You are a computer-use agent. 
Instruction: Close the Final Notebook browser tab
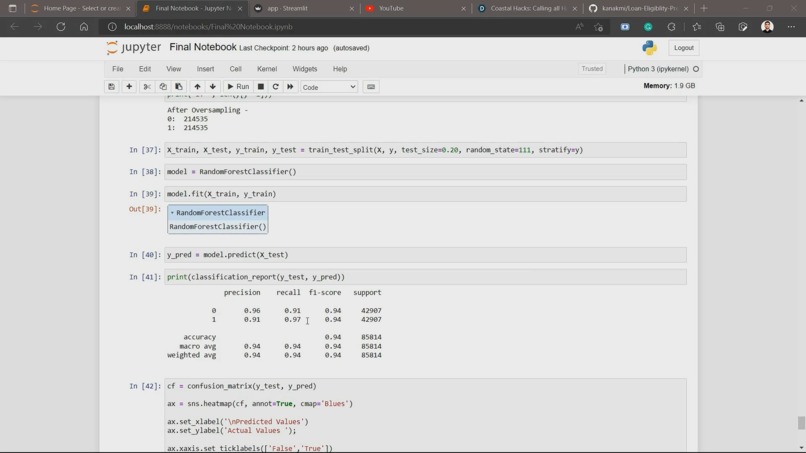tap(240, 9)
